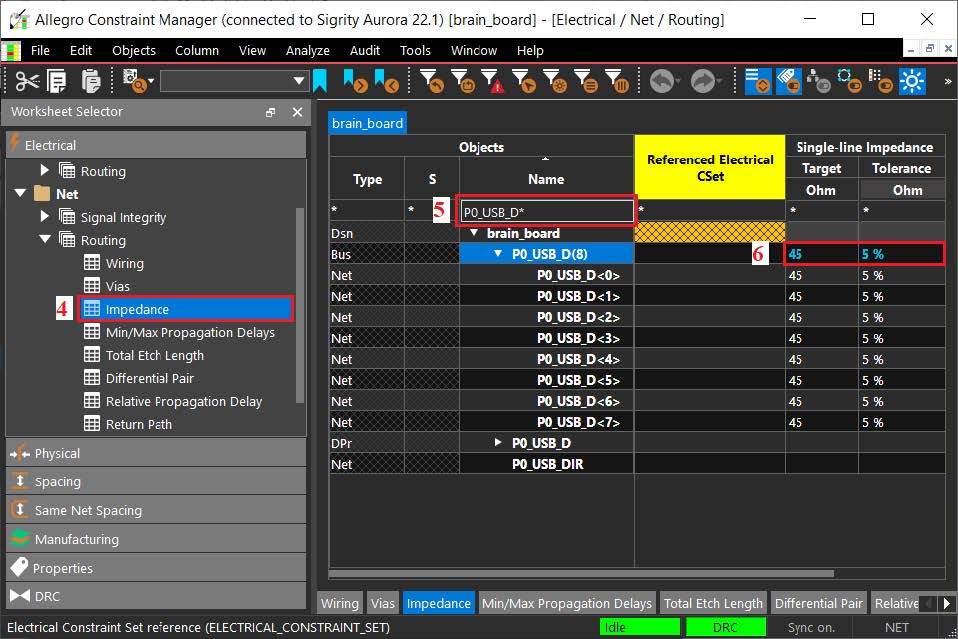The width and height of the screenshot is (958, 639).
Task: Collapse the P0_USB_D(8) bus row
Action: (498, 254)
